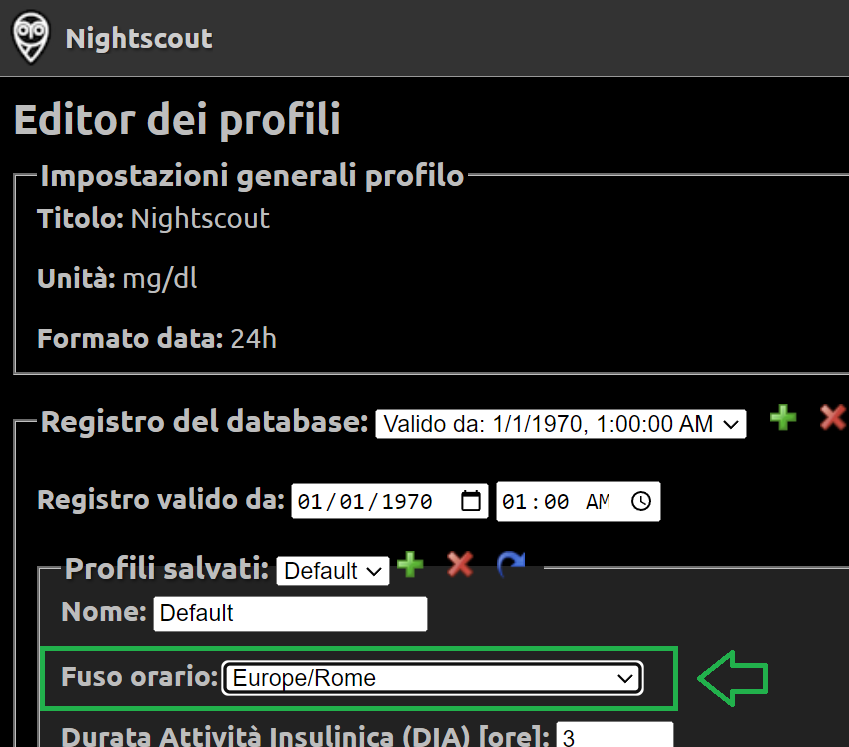Add a new saved profile with green plus
The width and height of the screenshot is (849, 747).
[x=410, y=565]
